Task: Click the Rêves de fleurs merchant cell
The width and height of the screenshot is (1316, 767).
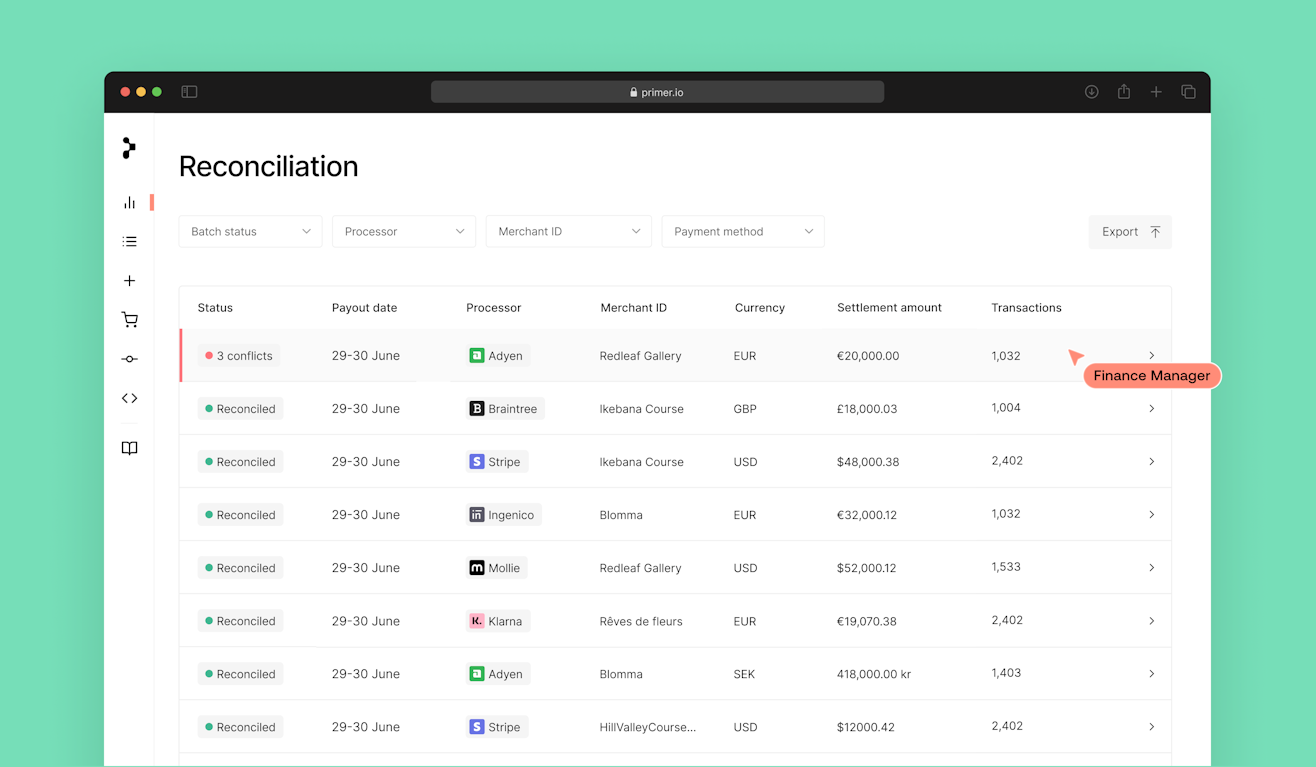Action: [641, 621]
